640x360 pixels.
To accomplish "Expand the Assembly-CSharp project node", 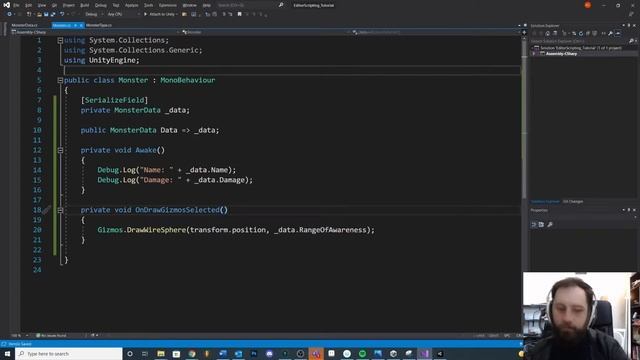I will pos(533,54).
